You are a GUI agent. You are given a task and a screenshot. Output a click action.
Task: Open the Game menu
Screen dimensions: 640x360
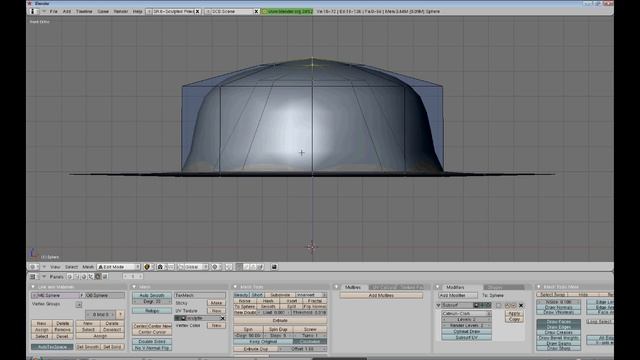point(103,11)
